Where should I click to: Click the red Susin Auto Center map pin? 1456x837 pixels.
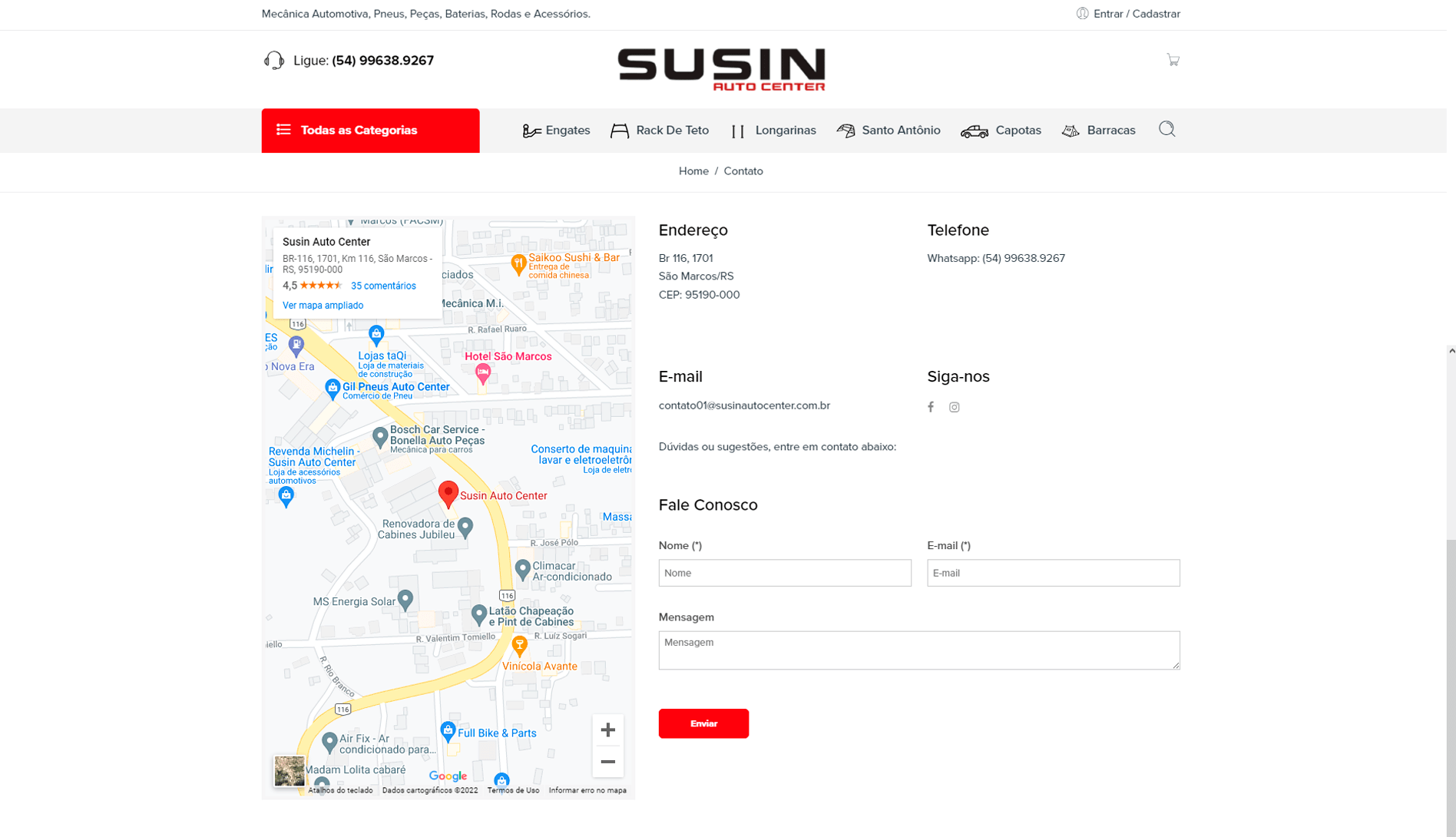point(448,495)
